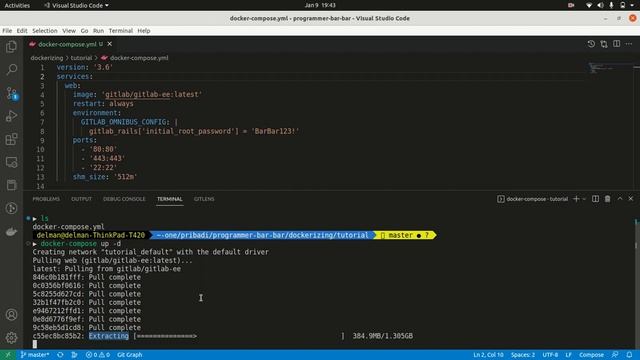640x360 pixels.
Task: Select the docker-compose - tutorial terminal label
Action: 533,199
